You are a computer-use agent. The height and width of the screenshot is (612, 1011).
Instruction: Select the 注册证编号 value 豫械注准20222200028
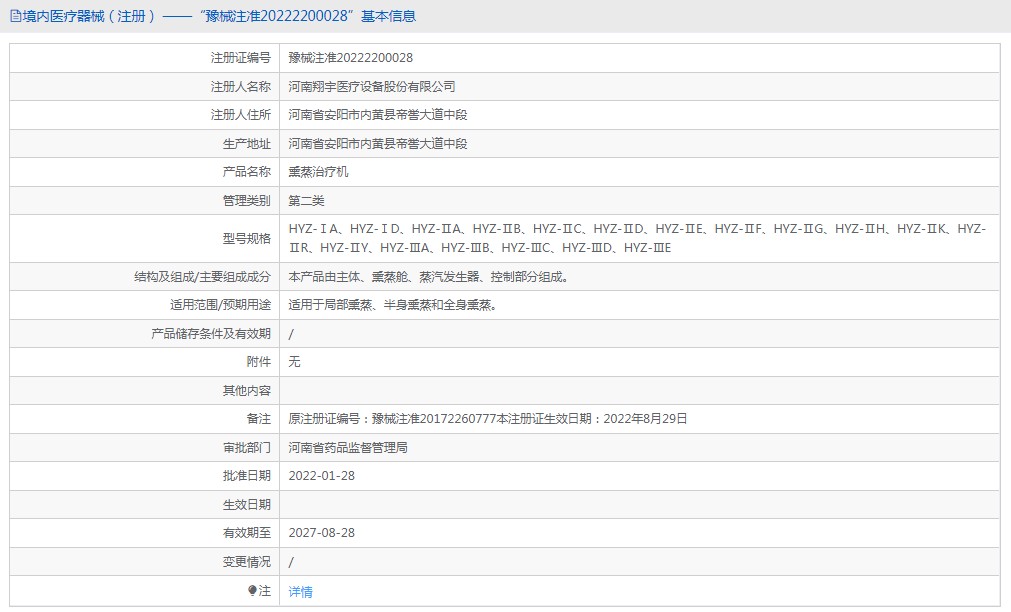coord(350,58)
